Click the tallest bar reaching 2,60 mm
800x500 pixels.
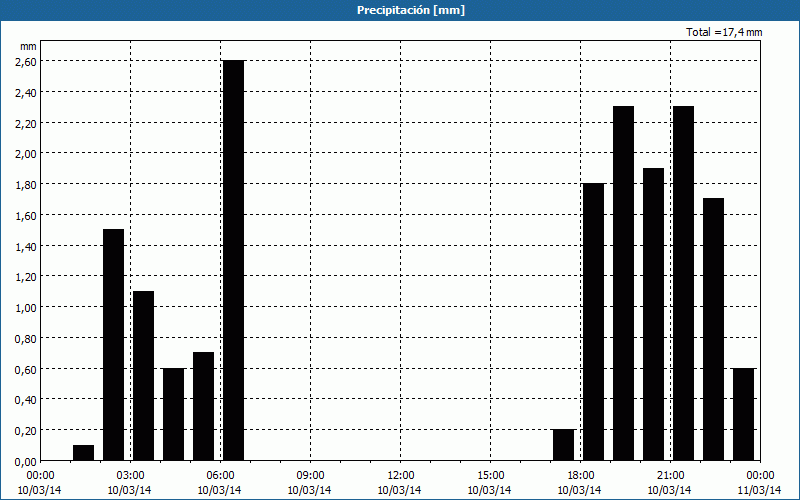click(x=234, y=261)
